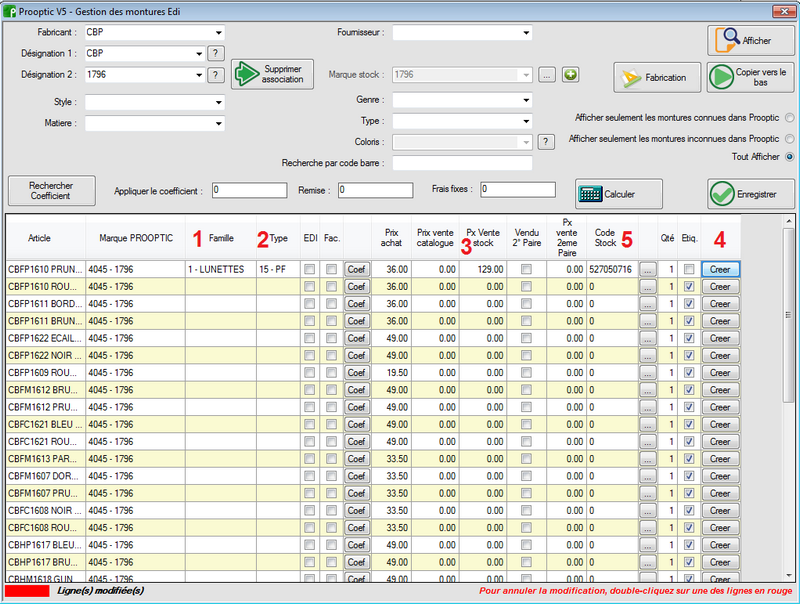Click the Frais fixes input field
The height and width of the screenshot is (604, 800).
point(518,189)
